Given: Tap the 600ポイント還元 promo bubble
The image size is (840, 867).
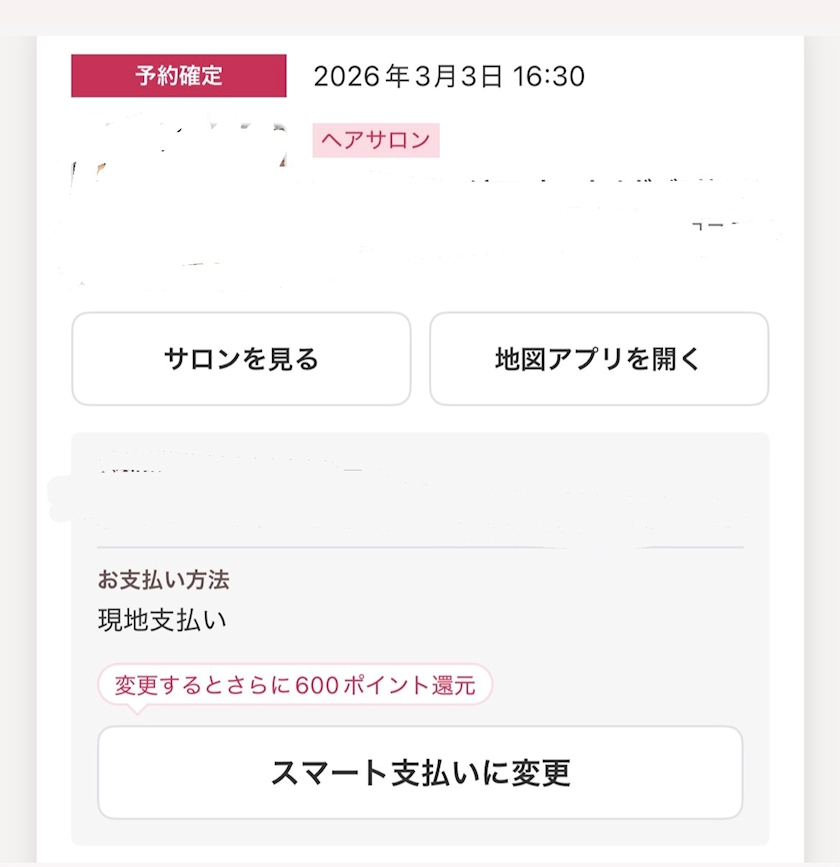Looking at the screenshot, I should click(x=295, y=686).
